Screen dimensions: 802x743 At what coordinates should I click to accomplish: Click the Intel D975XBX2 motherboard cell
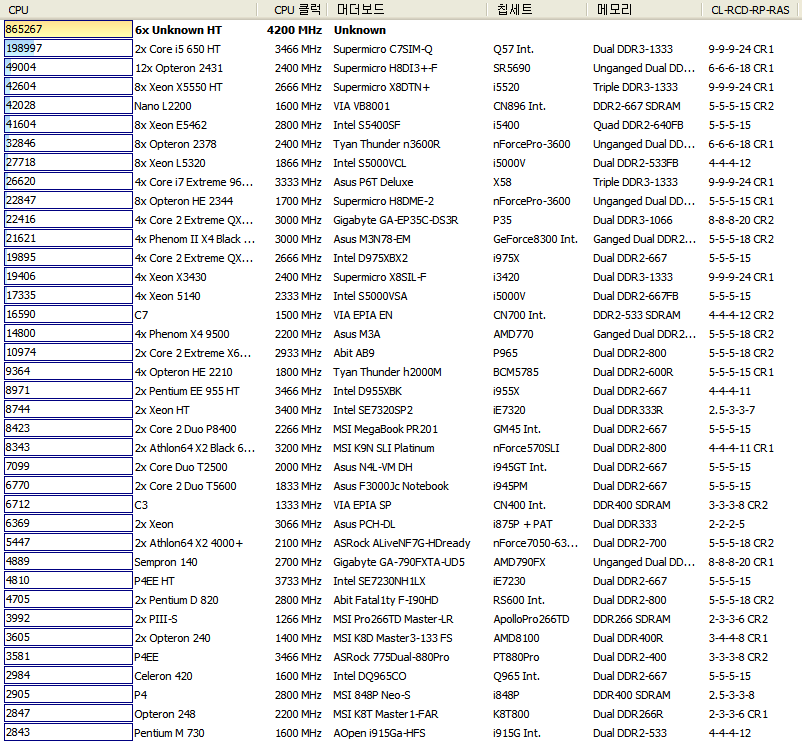[370, 258]
